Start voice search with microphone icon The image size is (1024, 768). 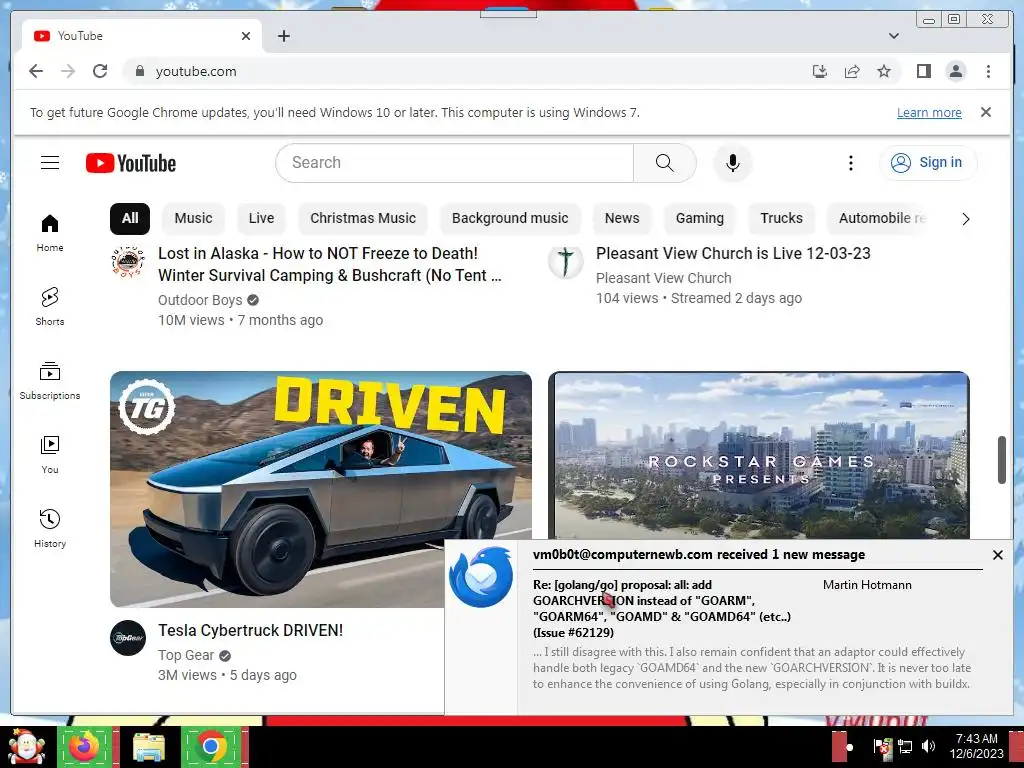(733, 163)
